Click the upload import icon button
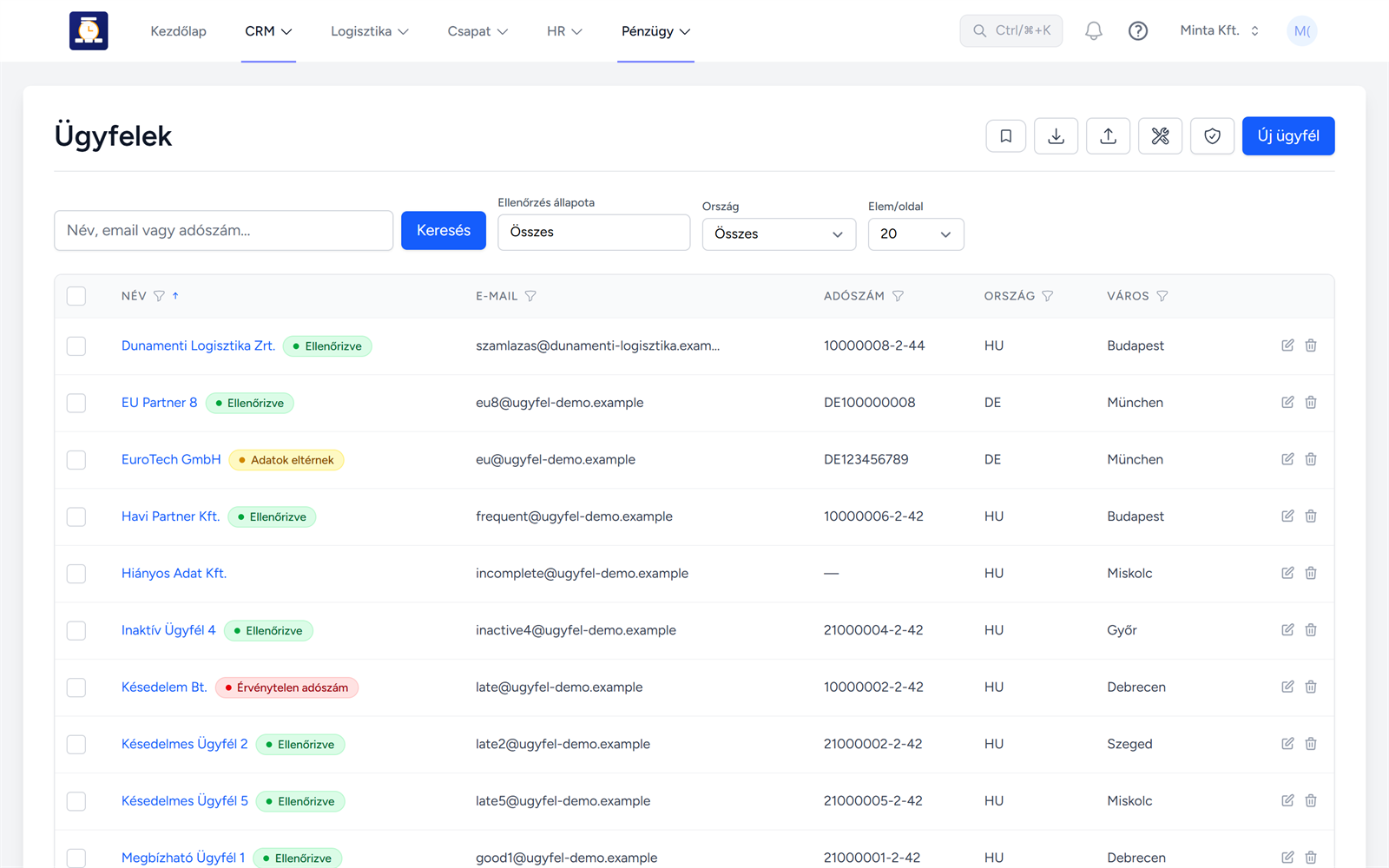The image size is (1389, 868). (x=1109, y=136)
